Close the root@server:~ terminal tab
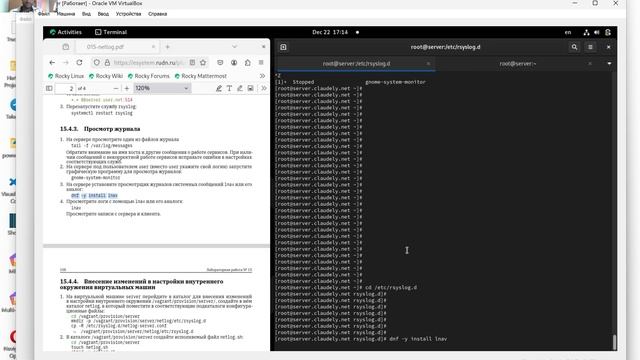The image size is (640, 360). pos(590,64)
